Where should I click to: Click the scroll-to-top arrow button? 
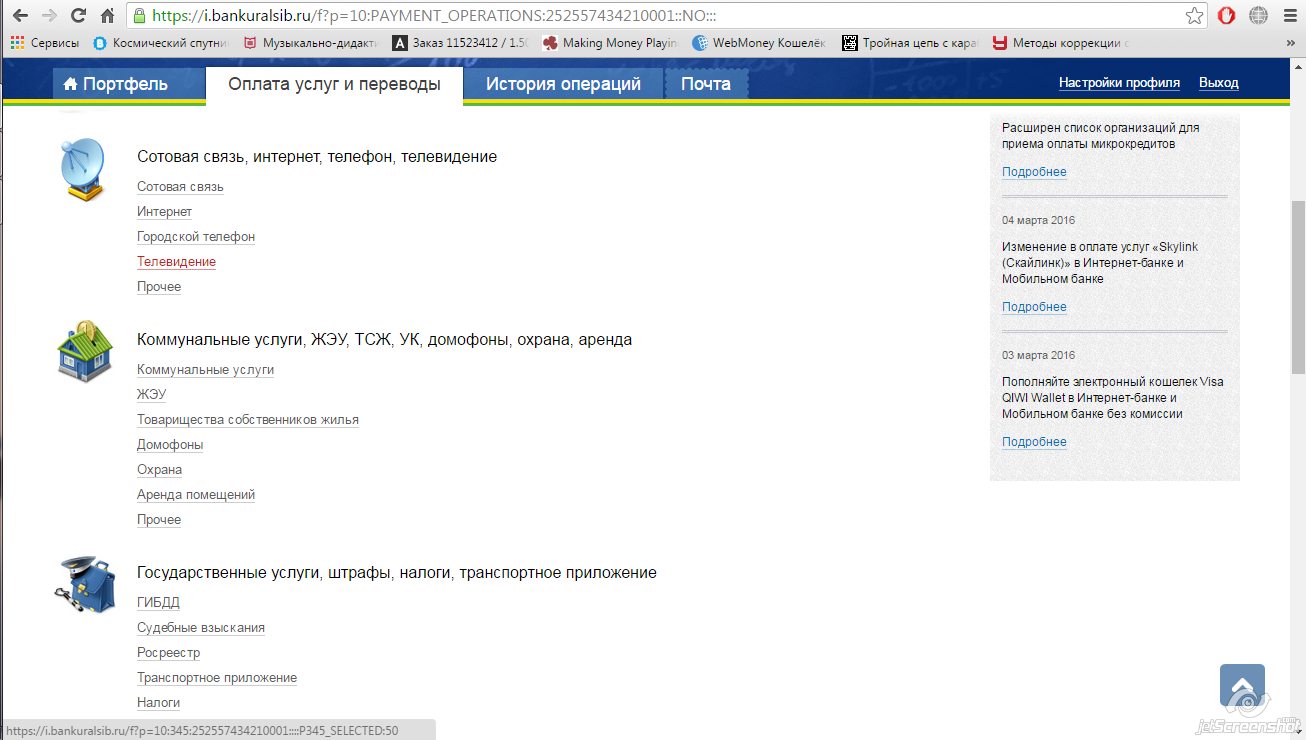pyautogui.click(x=1242, y=687)
